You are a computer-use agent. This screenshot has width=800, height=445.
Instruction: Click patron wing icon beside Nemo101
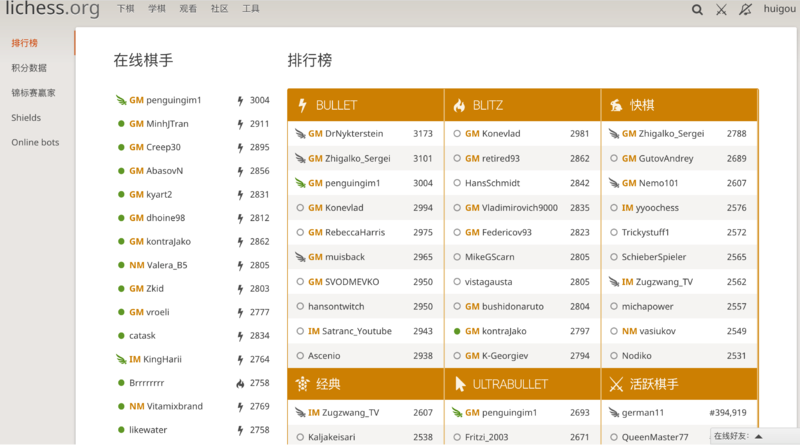tap(614, 183)
